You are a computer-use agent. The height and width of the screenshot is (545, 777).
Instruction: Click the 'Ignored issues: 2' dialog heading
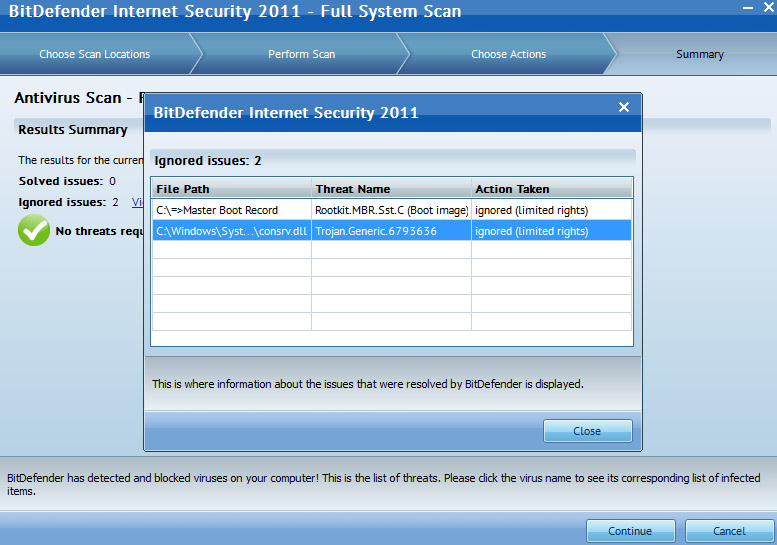point(208,161)
